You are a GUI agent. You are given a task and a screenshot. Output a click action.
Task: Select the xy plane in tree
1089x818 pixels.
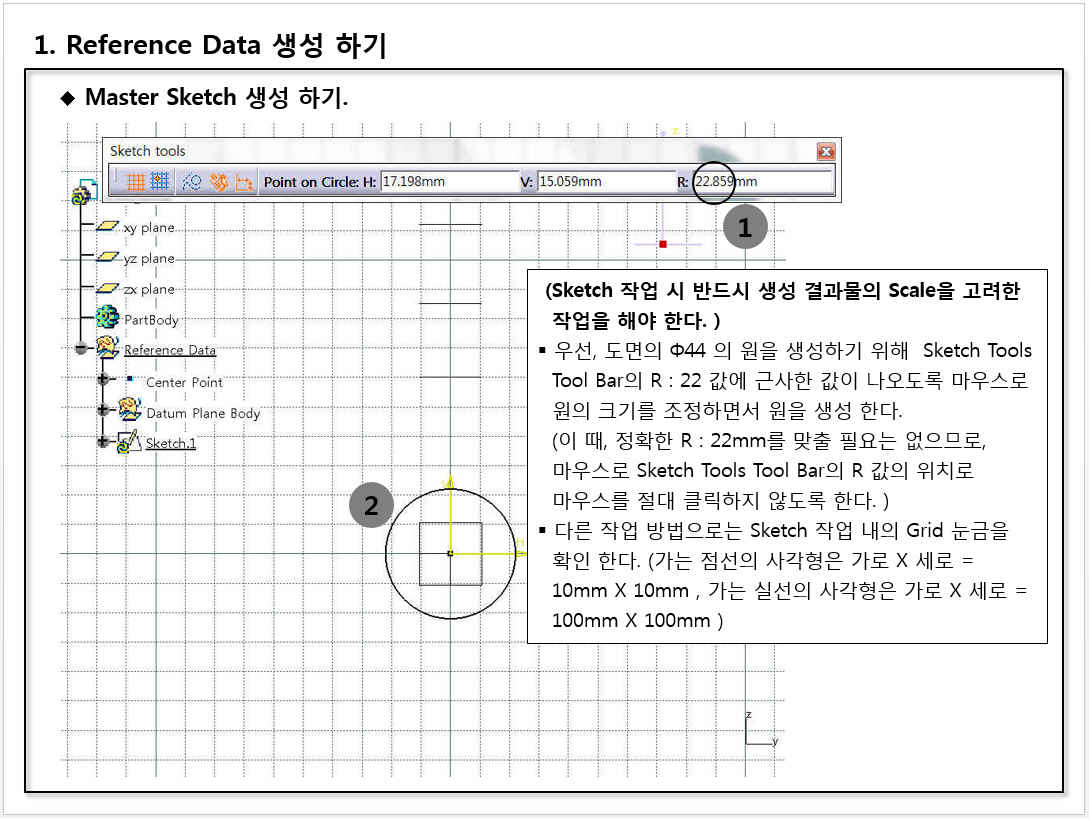point(148,228)
